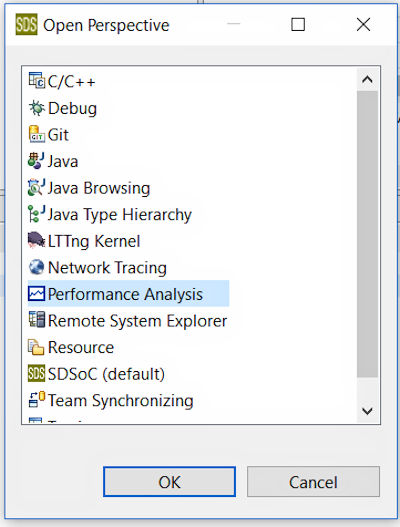Click the Resource folder icon

[36, 347]
